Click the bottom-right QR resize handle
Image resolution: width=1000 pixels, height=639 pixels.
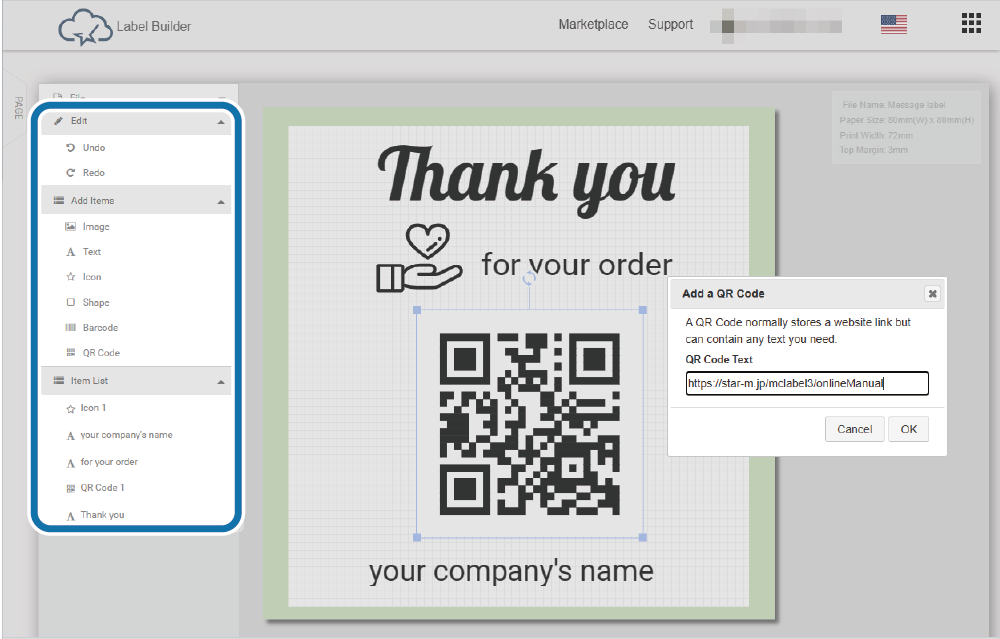point(643,538)
